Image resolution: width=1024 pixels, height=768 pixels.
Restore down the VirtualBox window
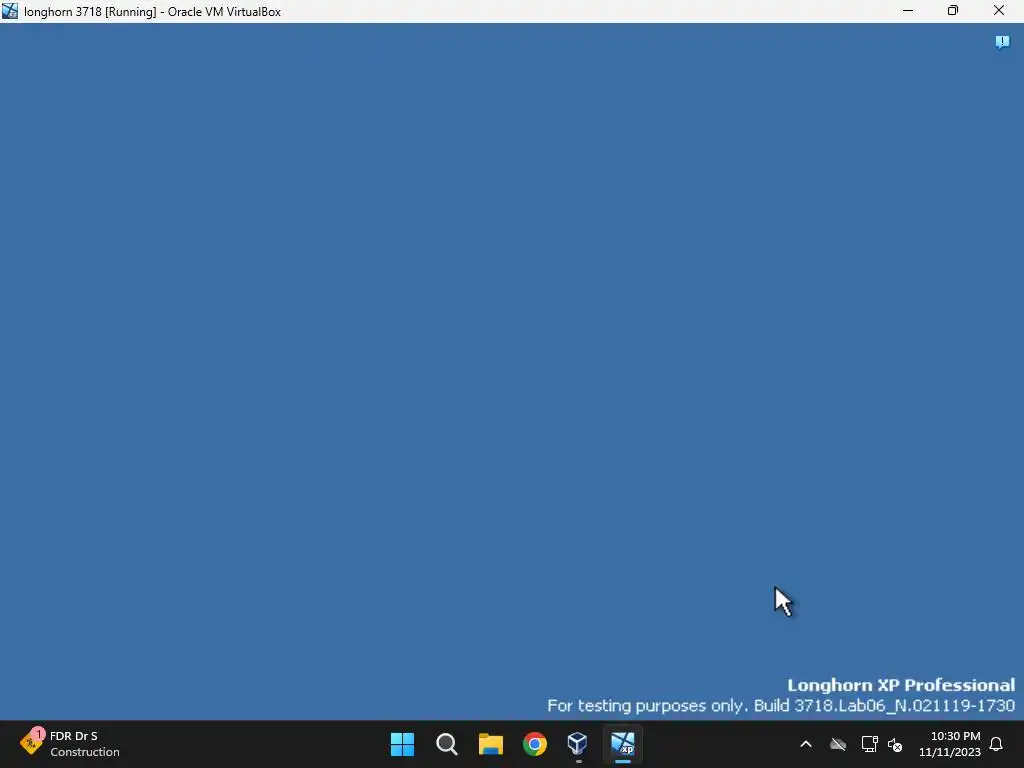tap(953, 11)
